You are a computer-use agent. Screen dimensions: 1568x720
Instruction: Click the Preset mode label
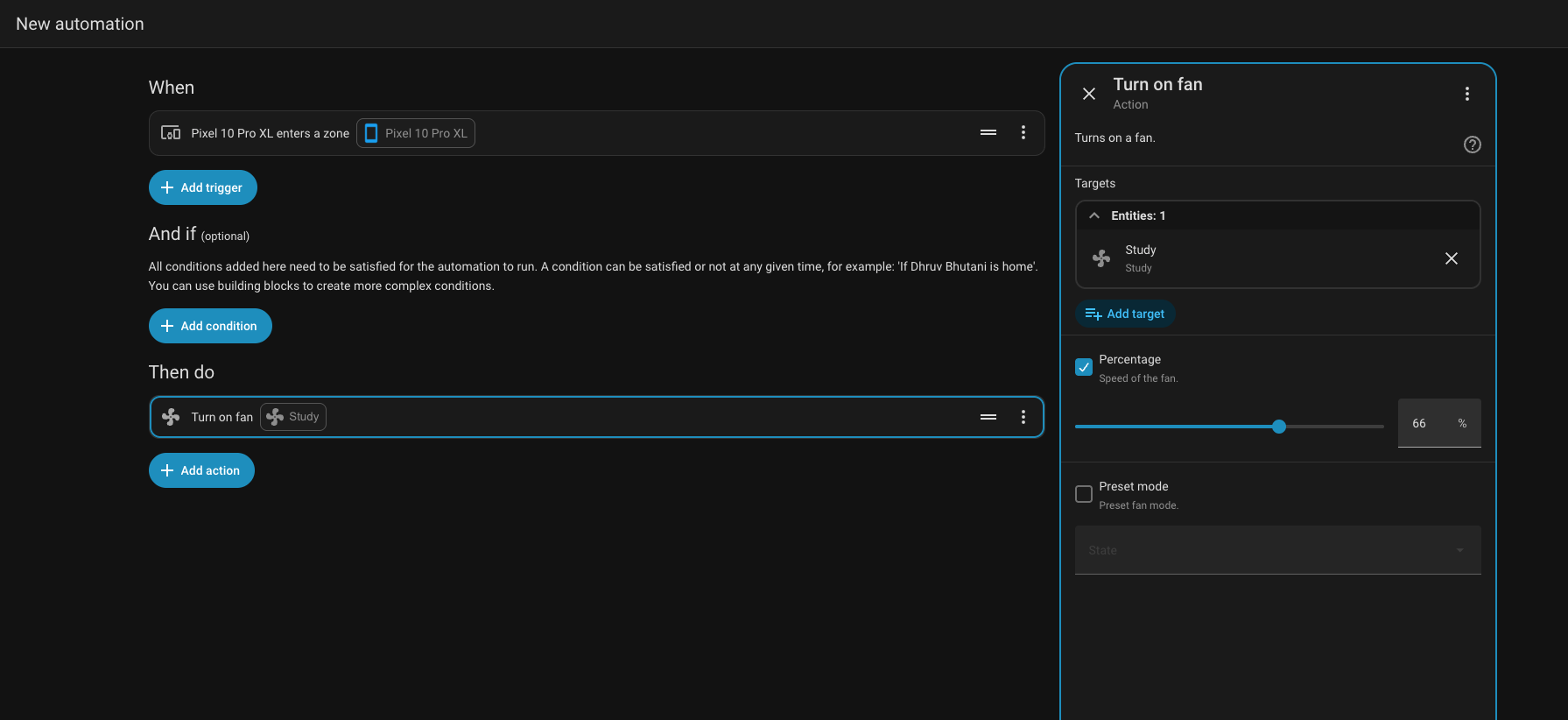(1133, 486)
